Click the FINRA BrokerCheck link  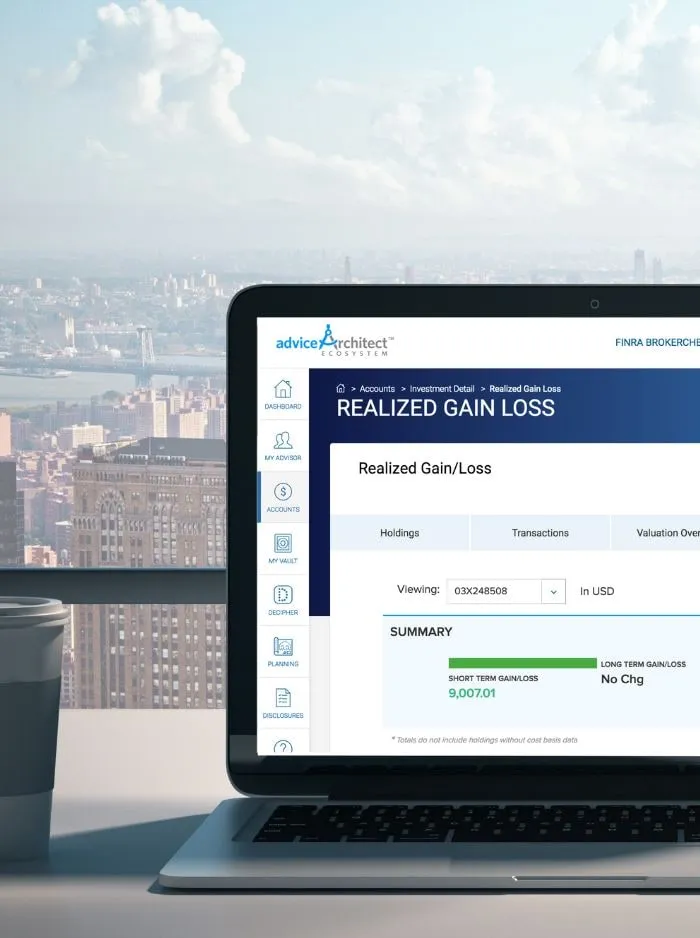(x=657, y=342)
